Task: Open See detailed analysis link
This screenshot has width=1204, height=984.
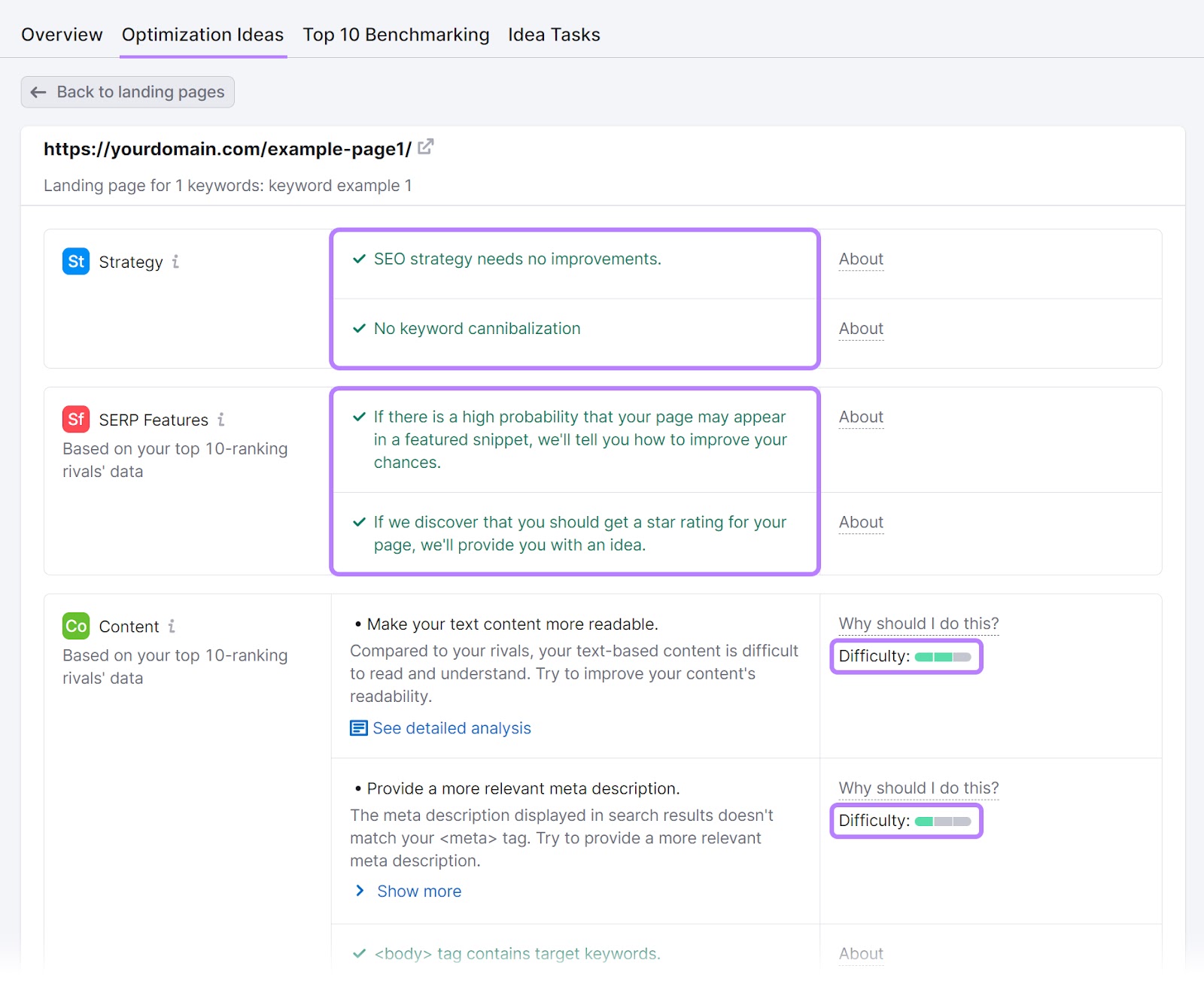Action: coord(451,728)
